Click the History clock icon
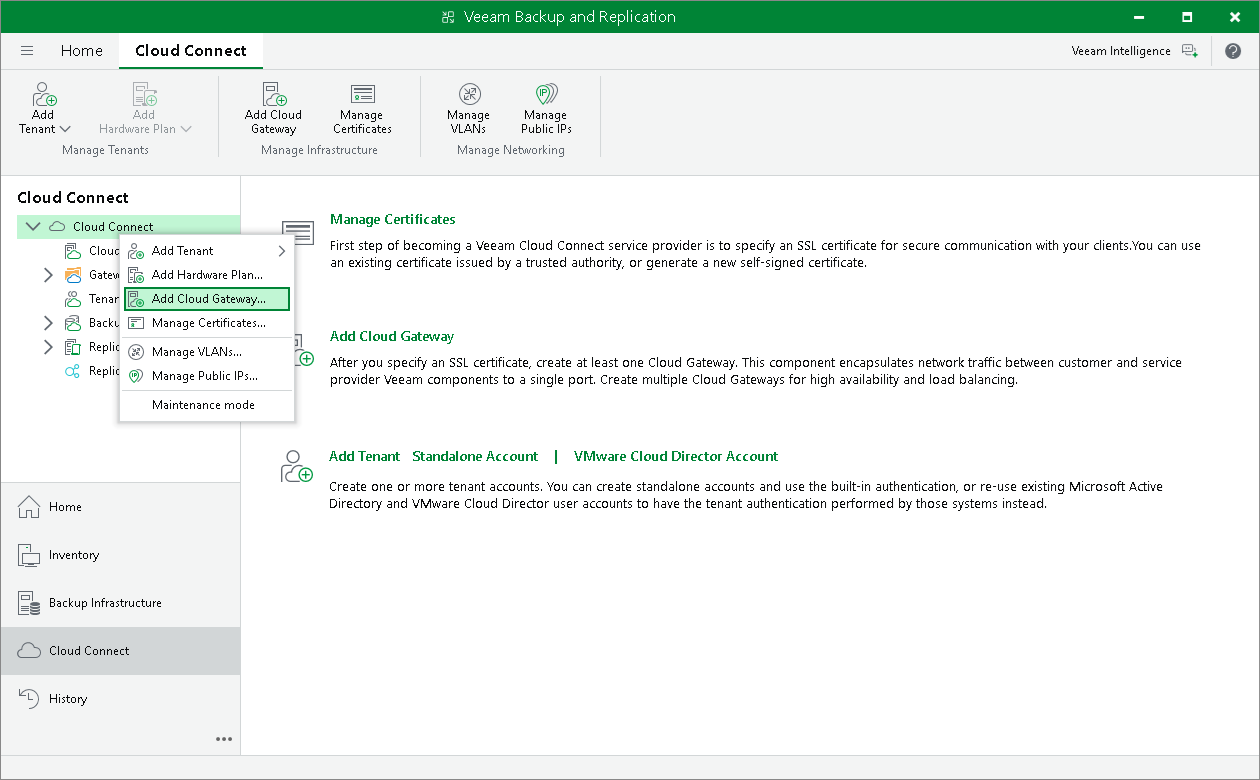The height and width of the screenshot is (780, 1260). [30, 699]
